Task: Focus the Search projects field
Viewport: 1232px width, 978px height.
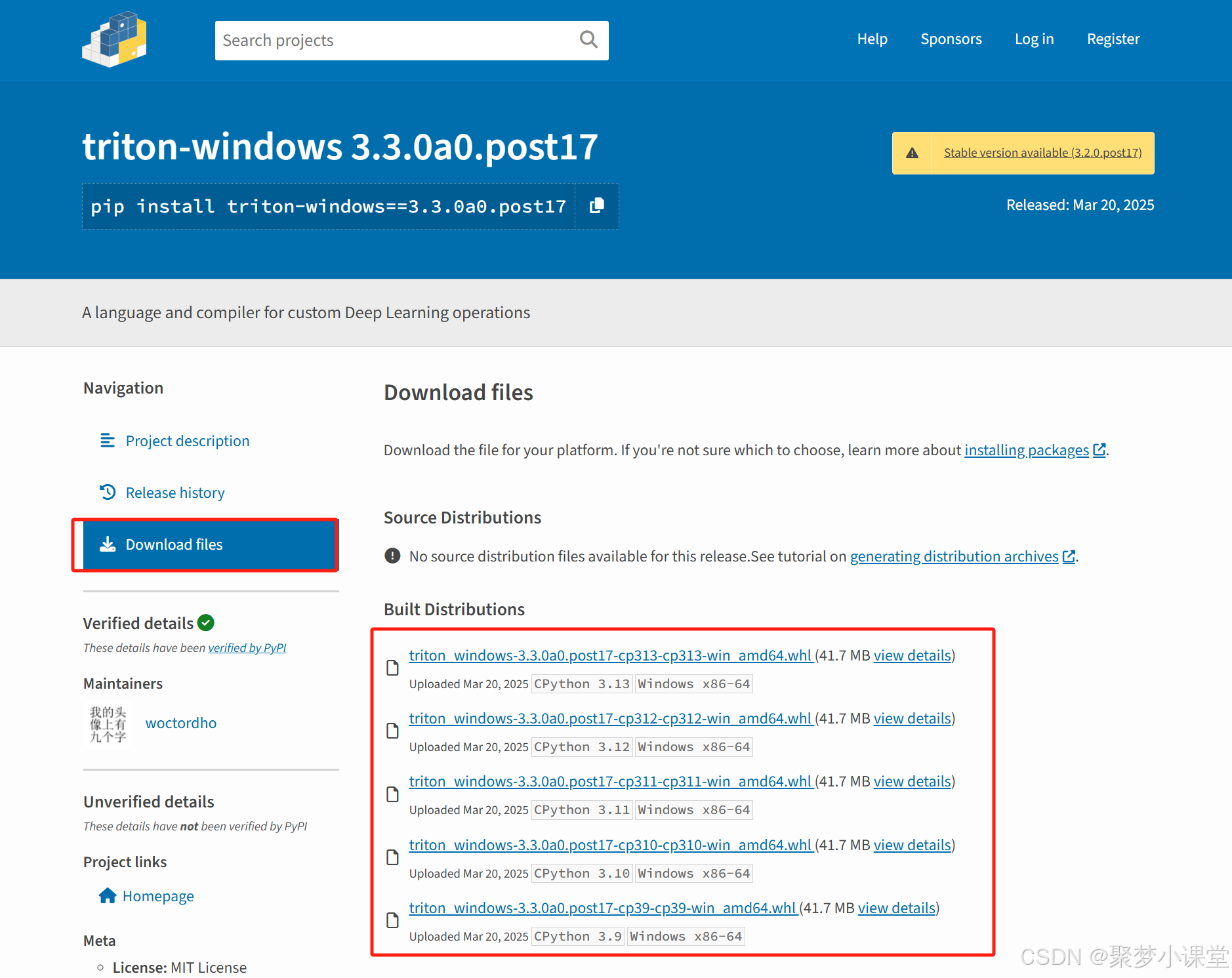Action: click(411, 41)
